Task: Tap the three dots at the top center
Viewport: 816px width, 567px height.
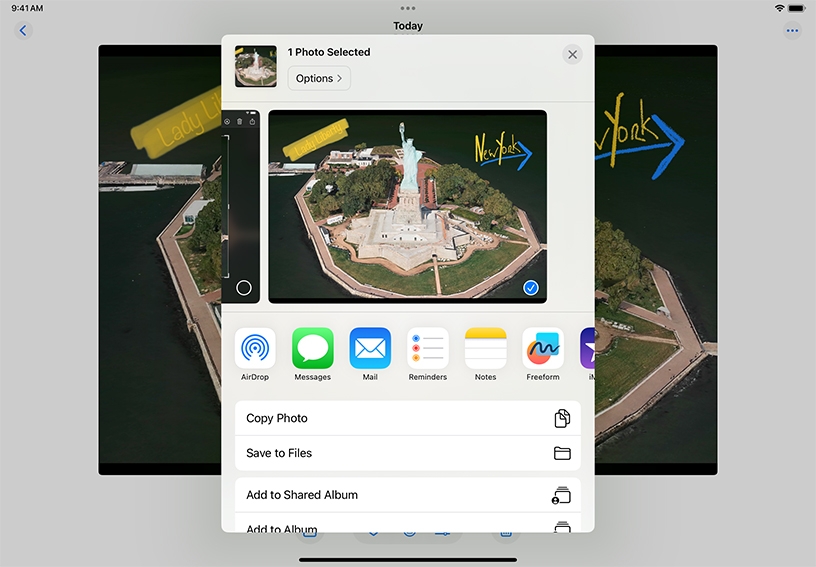Action: pyautogui.click(x=408, y=9)
